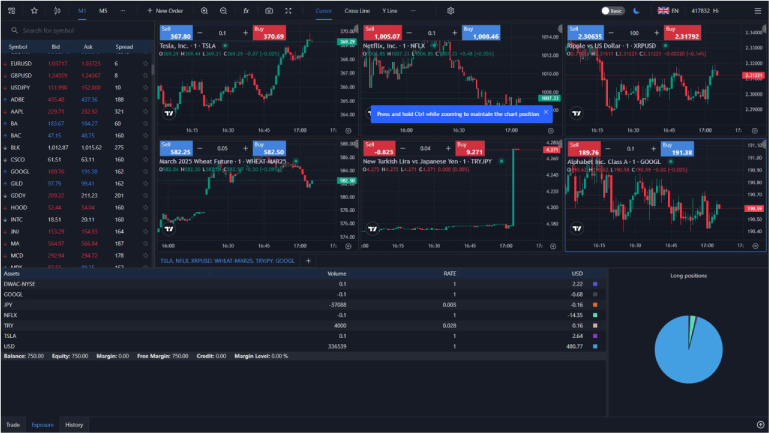Expand the USDJPY symbol row arrow
The height and width of the screenshot is (433, 769).
(5, 88)
